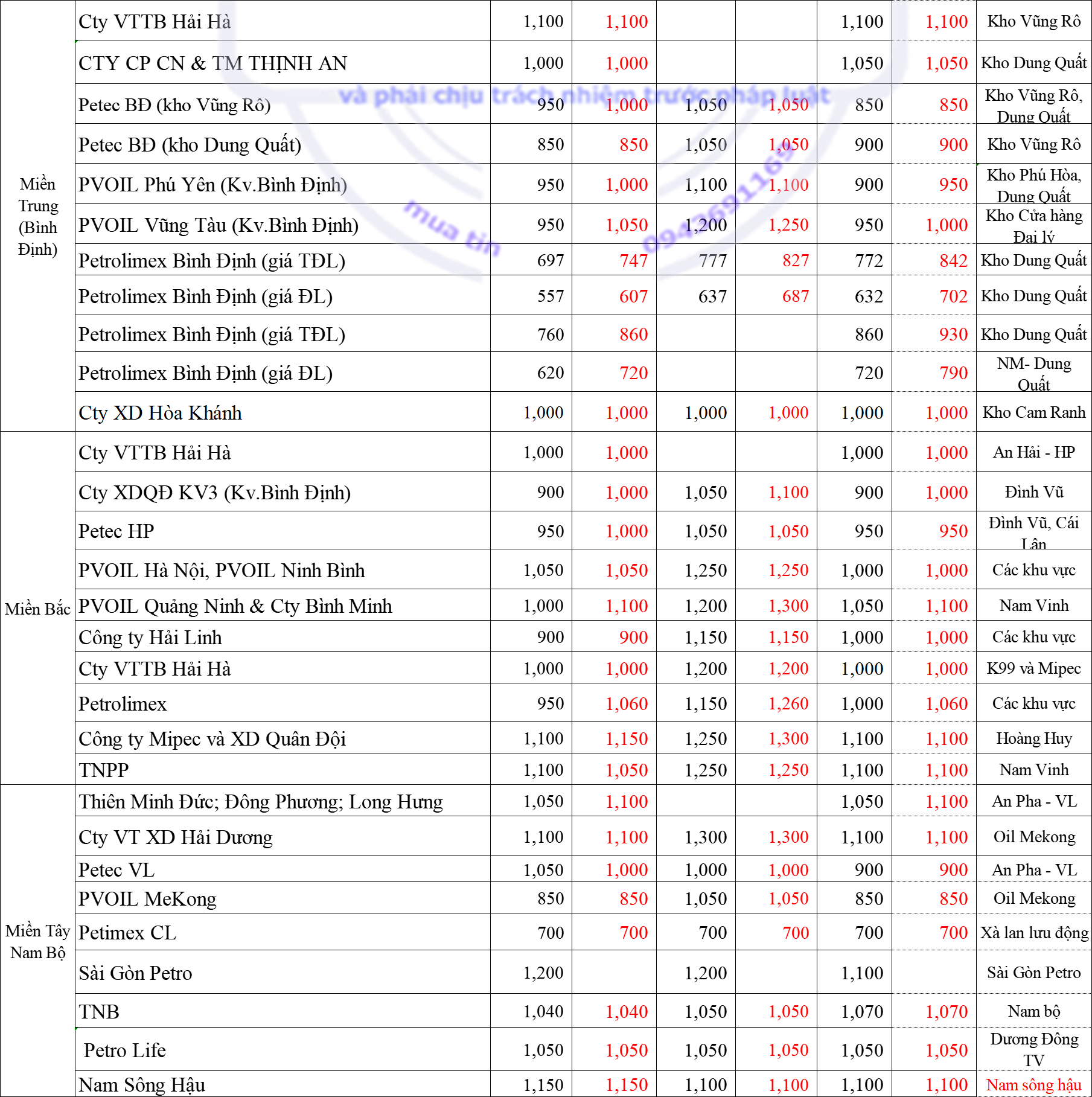Select the red value 1,260 in Petrolimex row
Image resolution: width=1092 pixels, height=1097 pixels.
coord(788,704)
